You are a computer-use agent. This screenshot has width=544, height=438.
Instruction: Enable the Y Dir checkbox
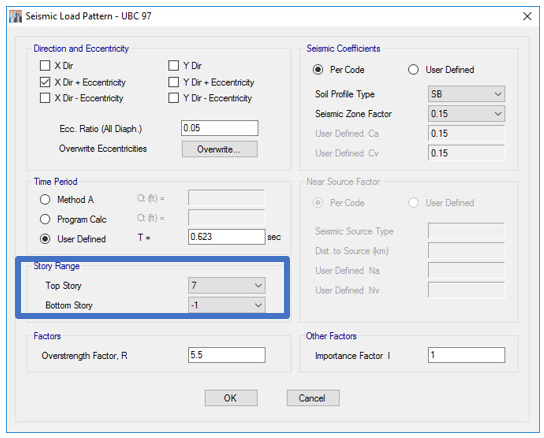[x=173, y=65]
